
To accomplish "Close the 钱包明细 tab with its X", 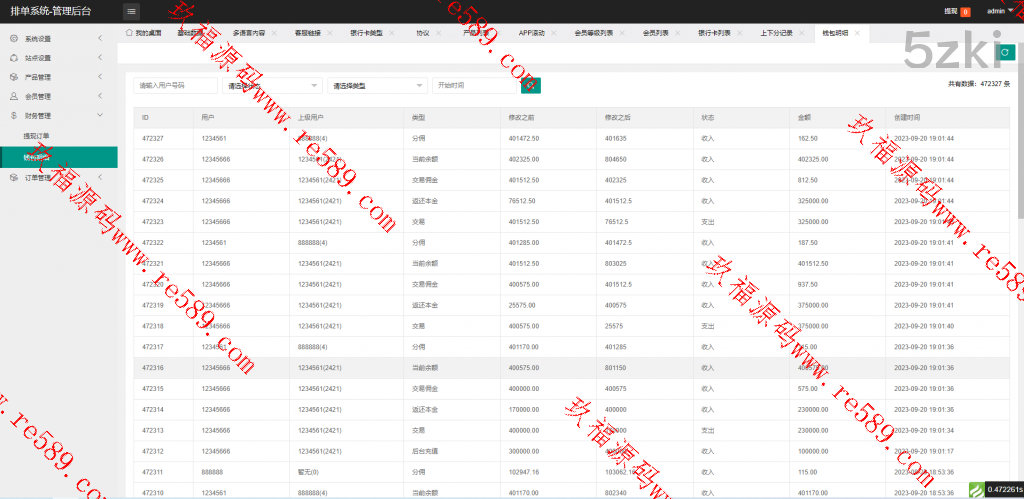I will pyautogui.click(x=857, y=33).
